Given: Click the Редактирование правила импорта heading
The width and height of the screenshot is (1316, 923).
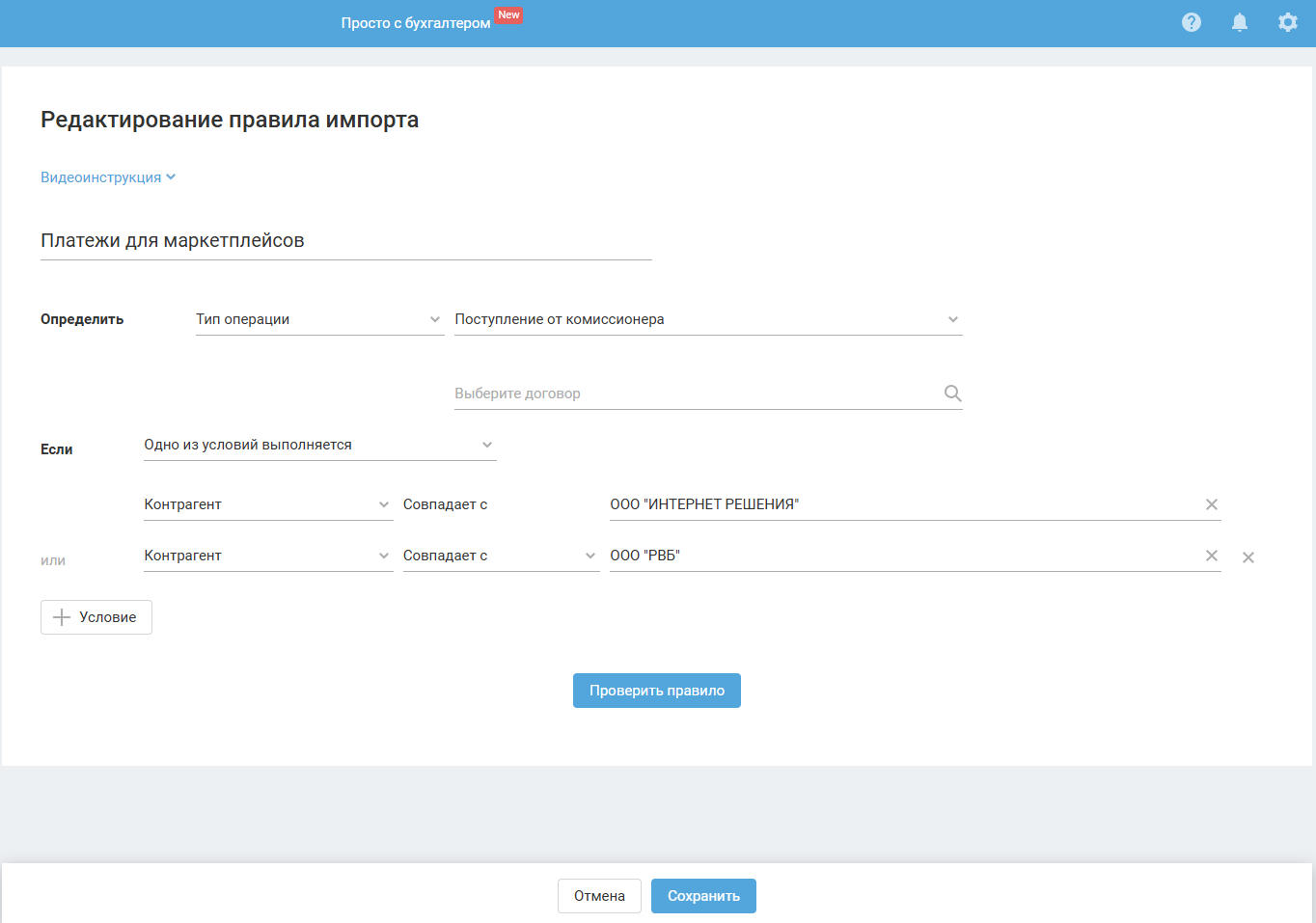Looking at the screenshot, I should (230, 120).
